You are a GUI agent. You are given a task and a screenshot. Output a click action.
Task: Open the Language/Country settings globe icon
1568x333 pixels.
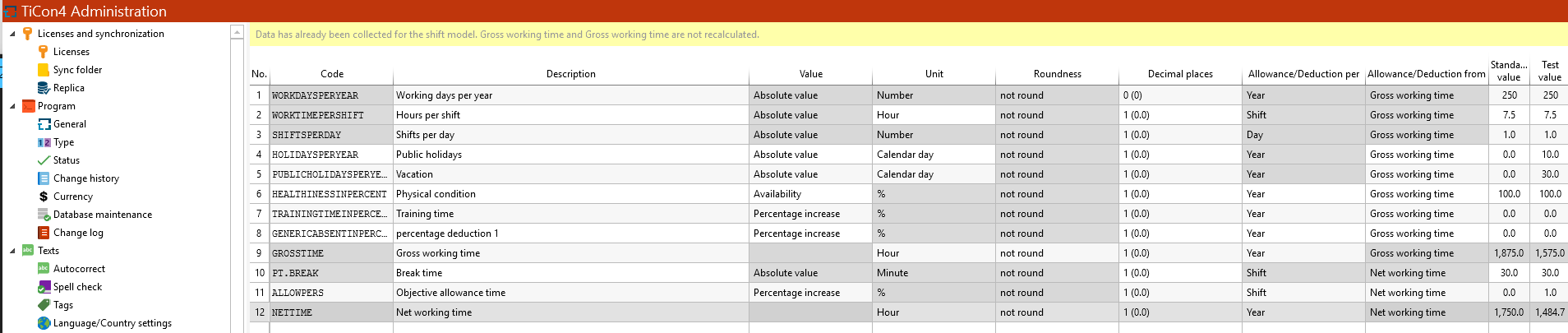[x=44, y=323]
